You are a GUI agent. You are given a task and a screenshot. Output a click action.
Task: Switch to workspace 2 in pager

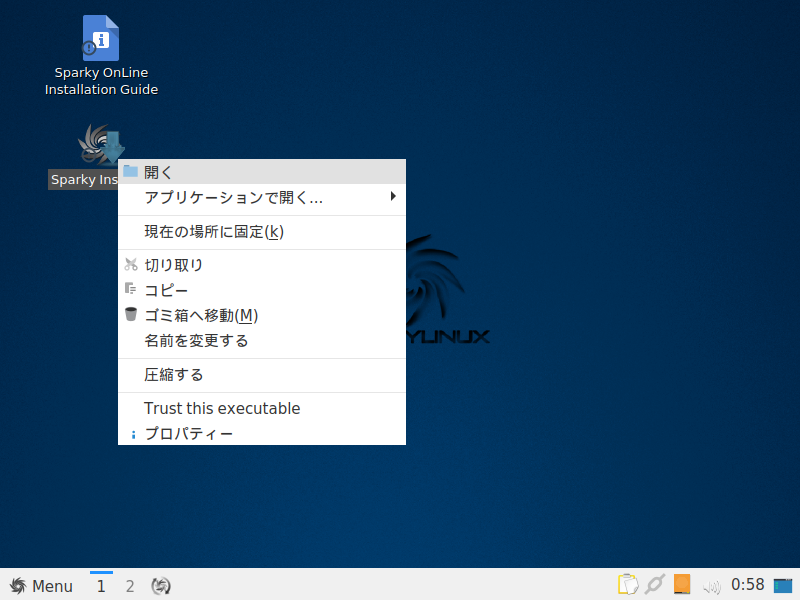click(130, 586)
